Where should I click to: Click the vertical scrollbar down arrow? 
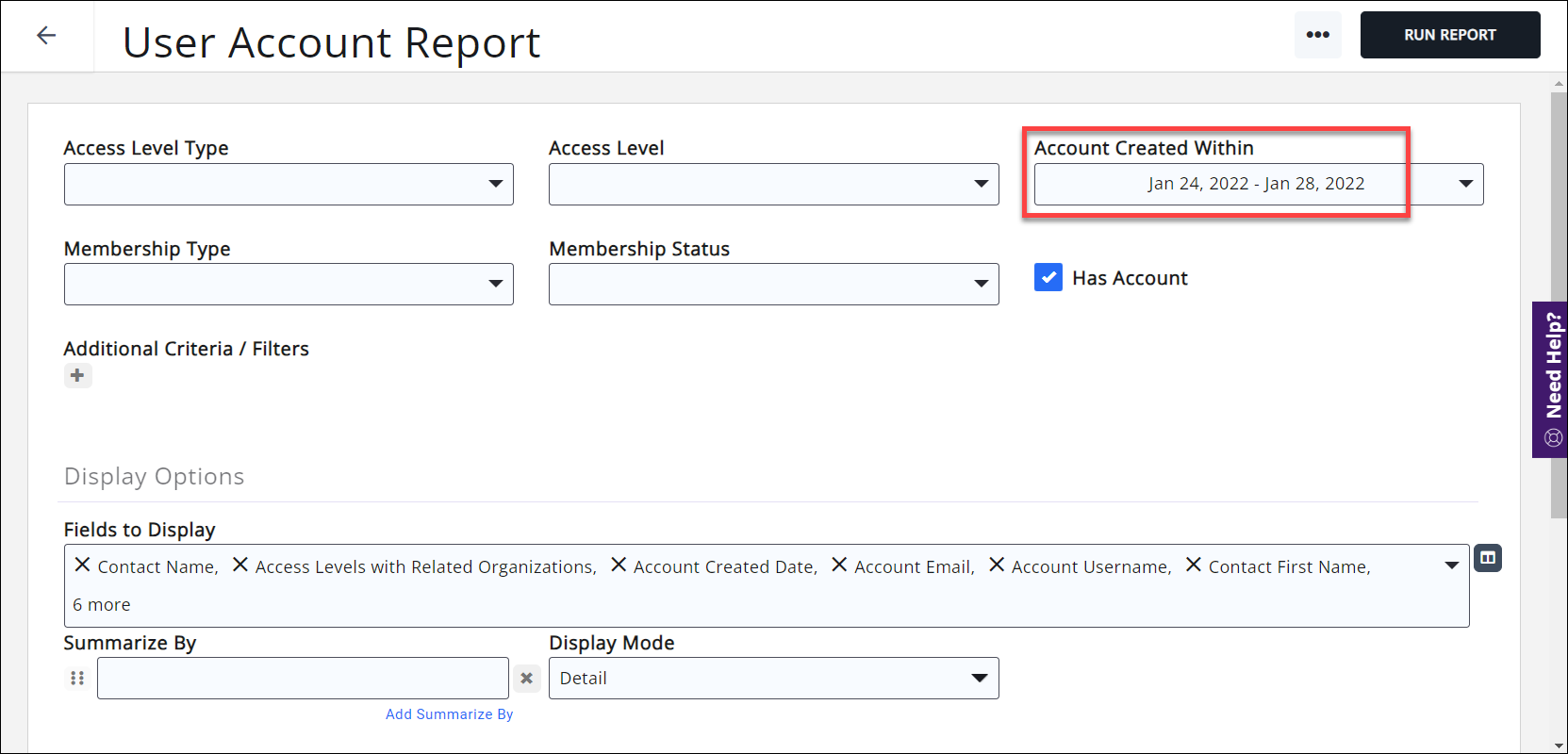pyautogui.click(x=1559, y=746)
